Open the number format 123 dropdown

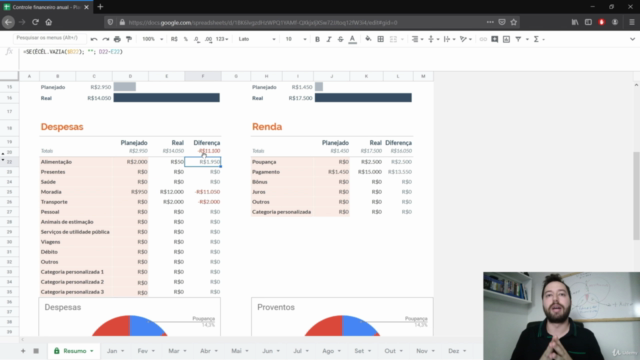pos(222,39)
